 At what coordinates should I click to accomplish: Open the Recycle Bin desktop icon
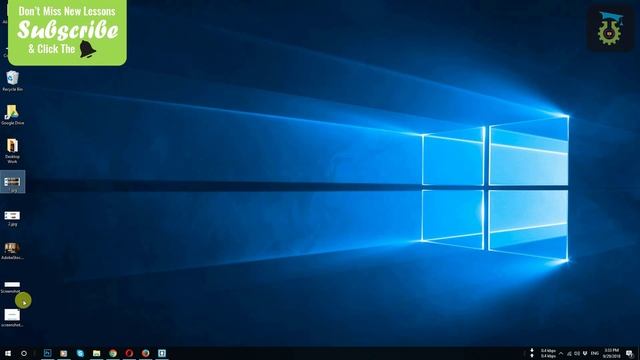click(x=12, y=80)
